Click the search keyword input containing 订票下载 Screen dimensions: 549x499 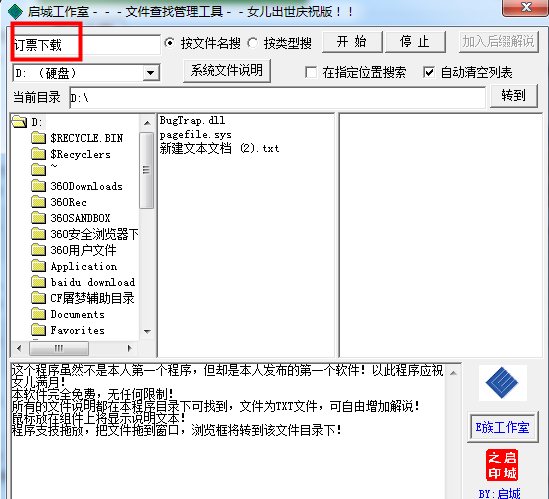86,45
